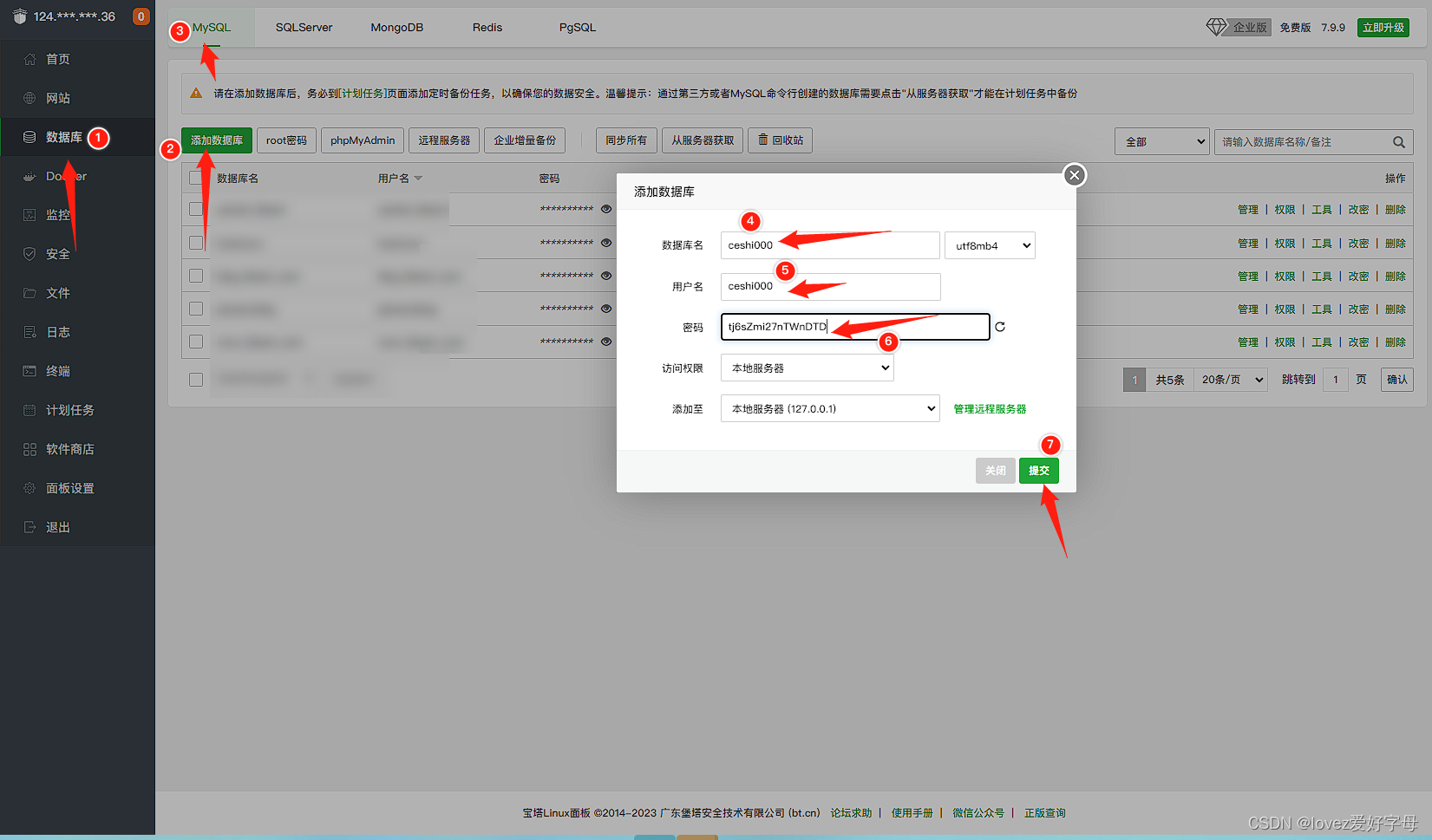Click the gray 关闭 button
The image size is (1432, 840).
point(996,471)
